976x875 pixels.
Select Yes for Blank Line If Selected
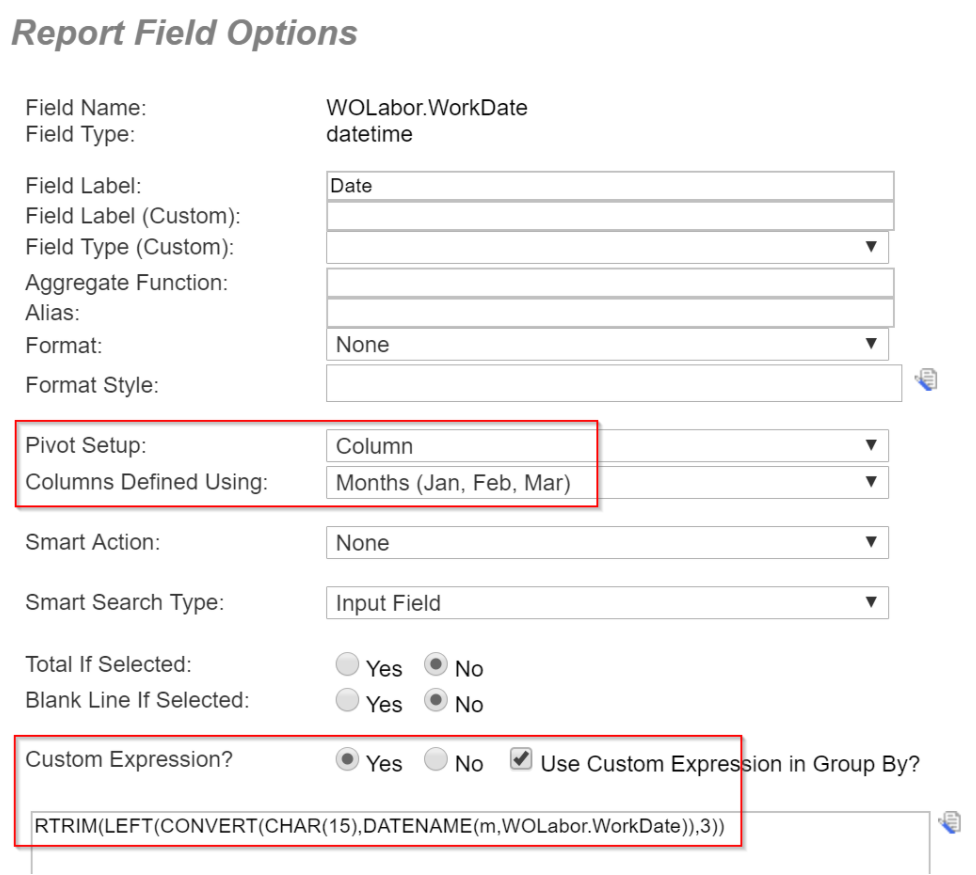[x=347, y=700]
